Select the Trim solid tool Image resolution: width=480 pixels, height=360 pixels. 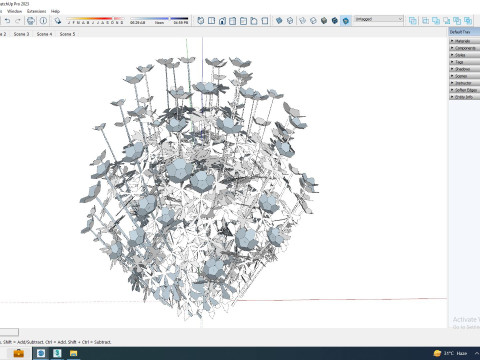tap(457, 21)
